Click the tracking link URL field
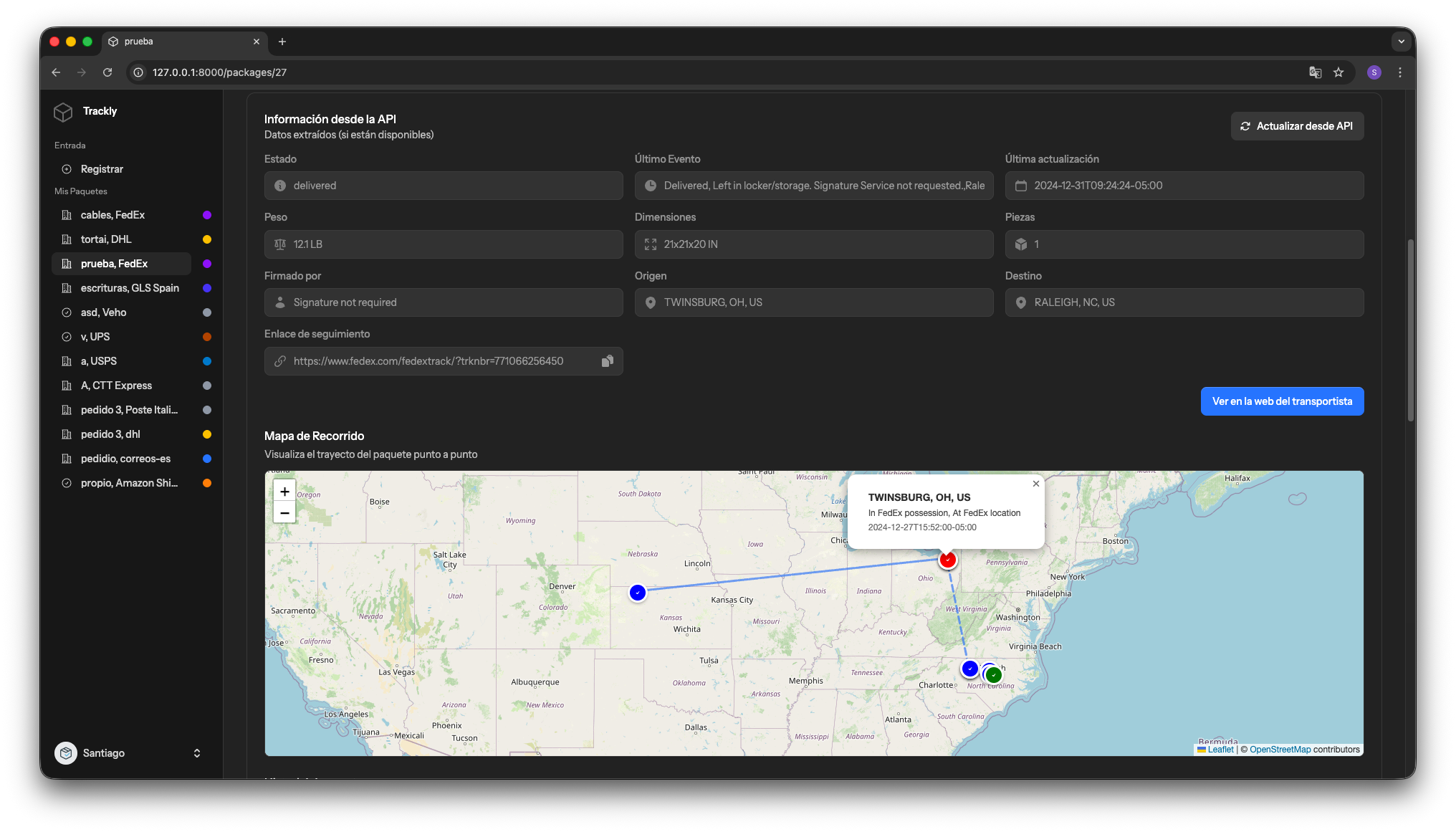 click(428, 361)
